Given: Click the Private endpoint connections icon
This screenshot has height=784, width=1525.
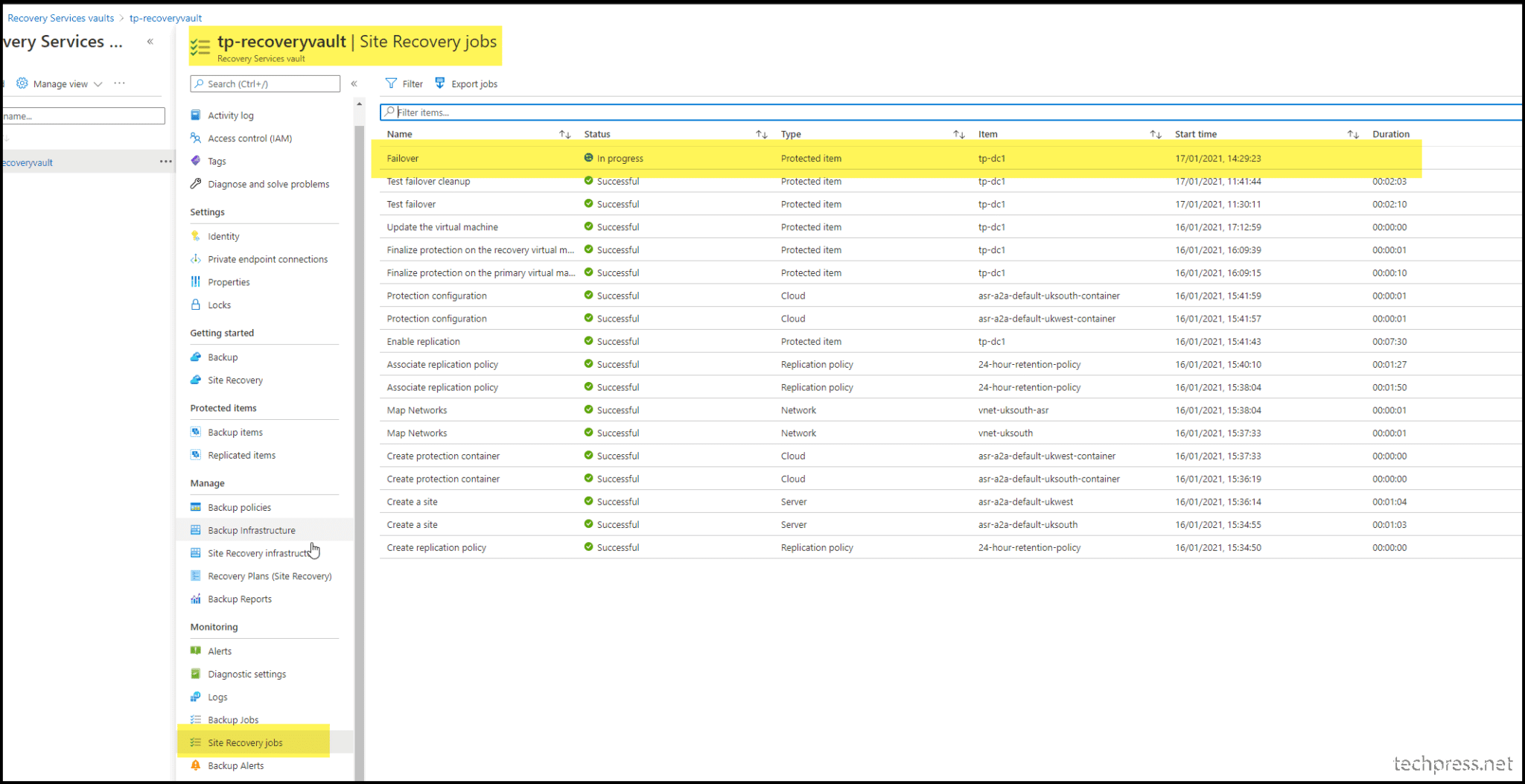Looking at the screenshot, I should point(196,259).
